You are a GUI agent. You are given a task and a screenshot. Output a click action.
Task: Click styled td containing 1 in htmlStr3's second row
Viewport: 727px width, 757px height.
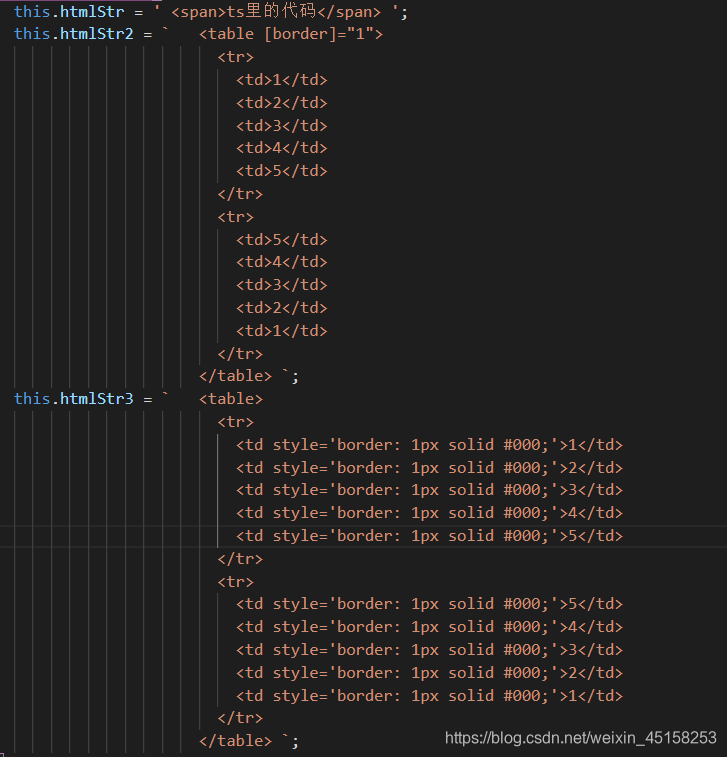[x=429, y=696]
